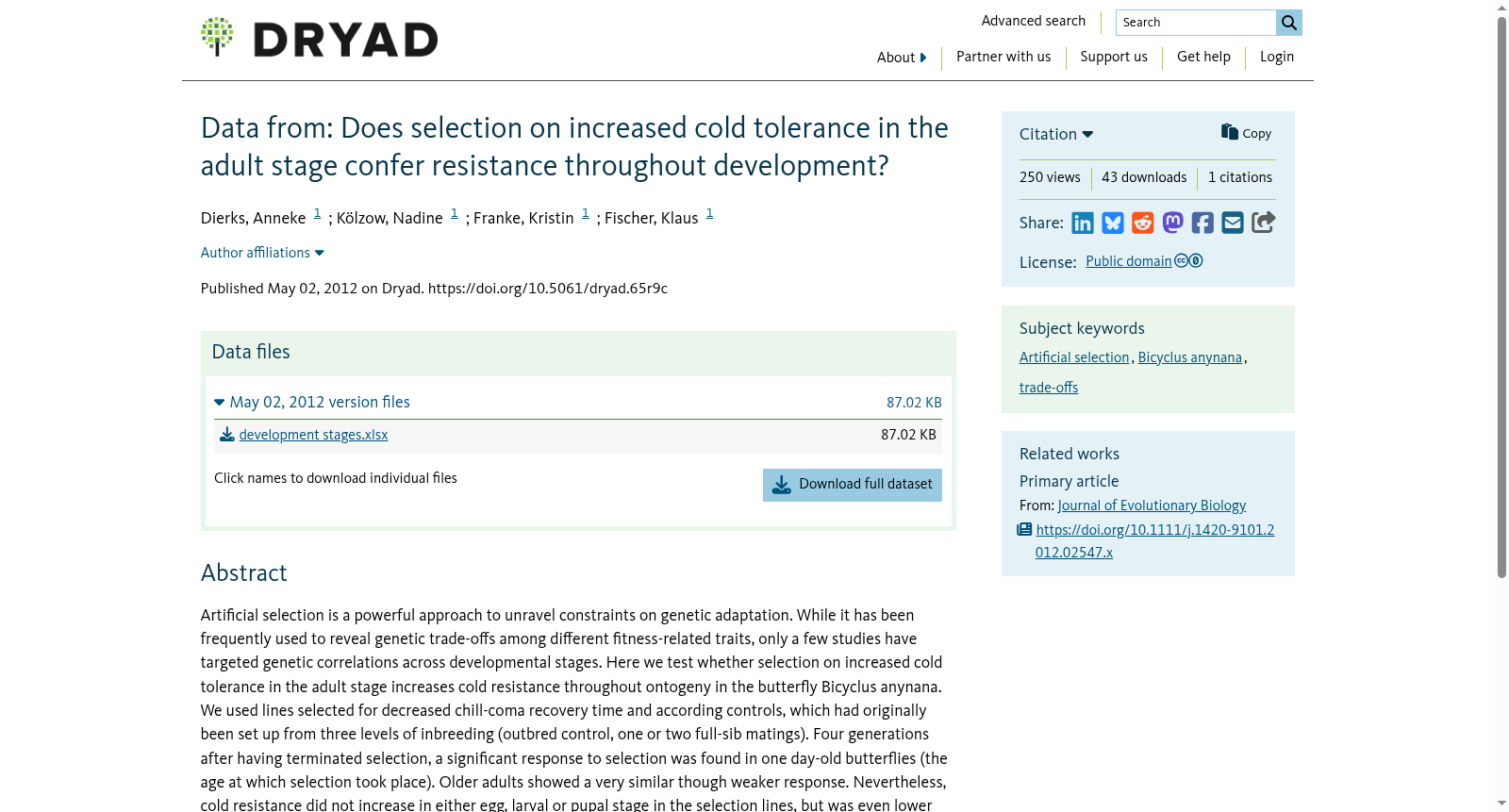
Task: Click the Dryad logo
Action: point(319,38)
